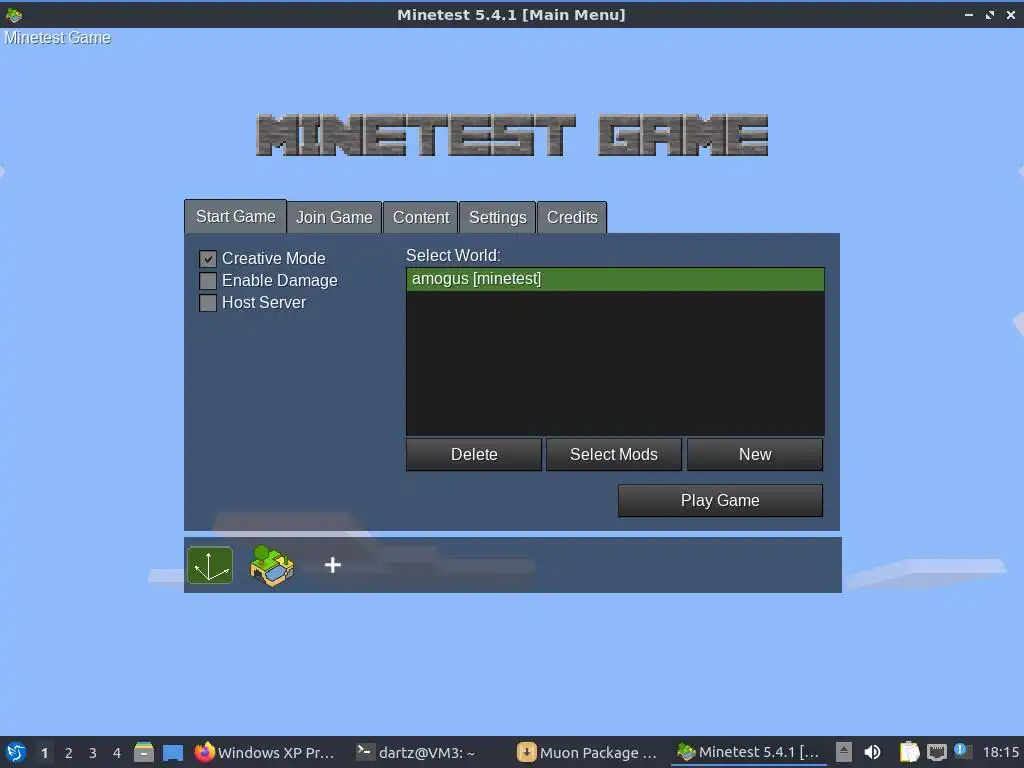Screen dimensions: 1024x768
Task: Enable the Enable Damage checkbox
Action: coord(208,281)
